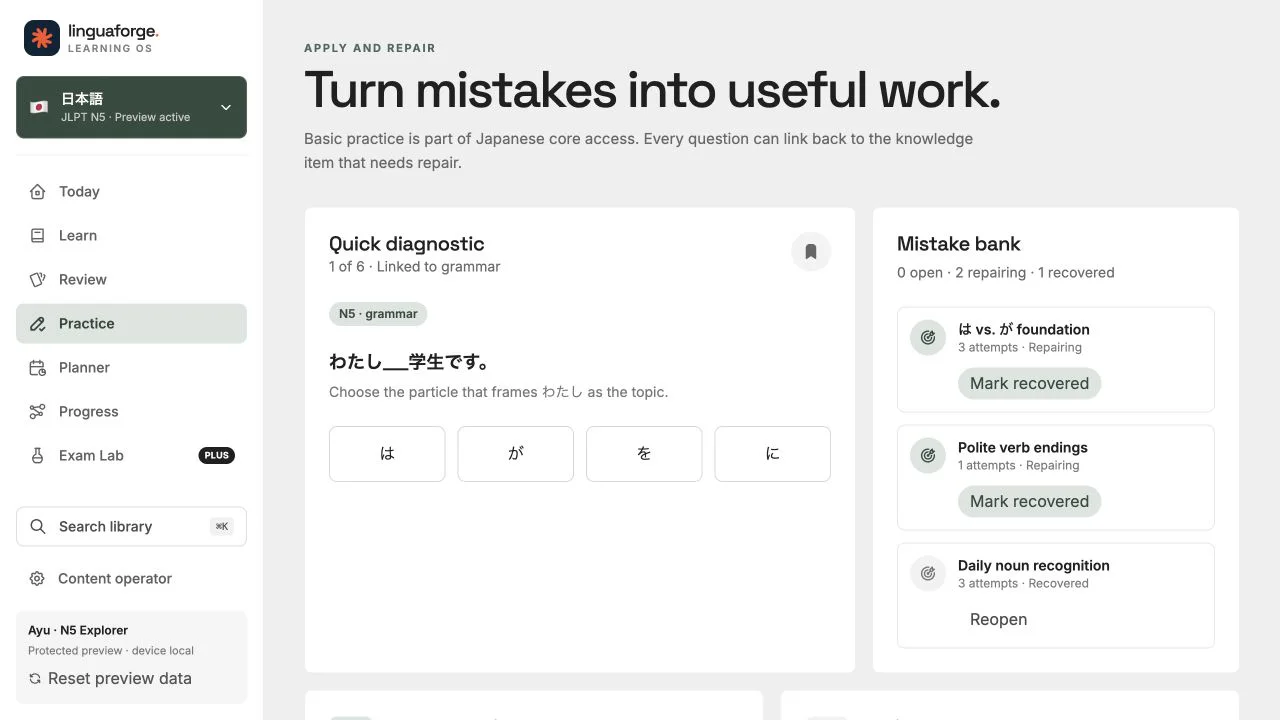Click the reset refresh icon
The image size is (1280, 720).
[35, 679]
